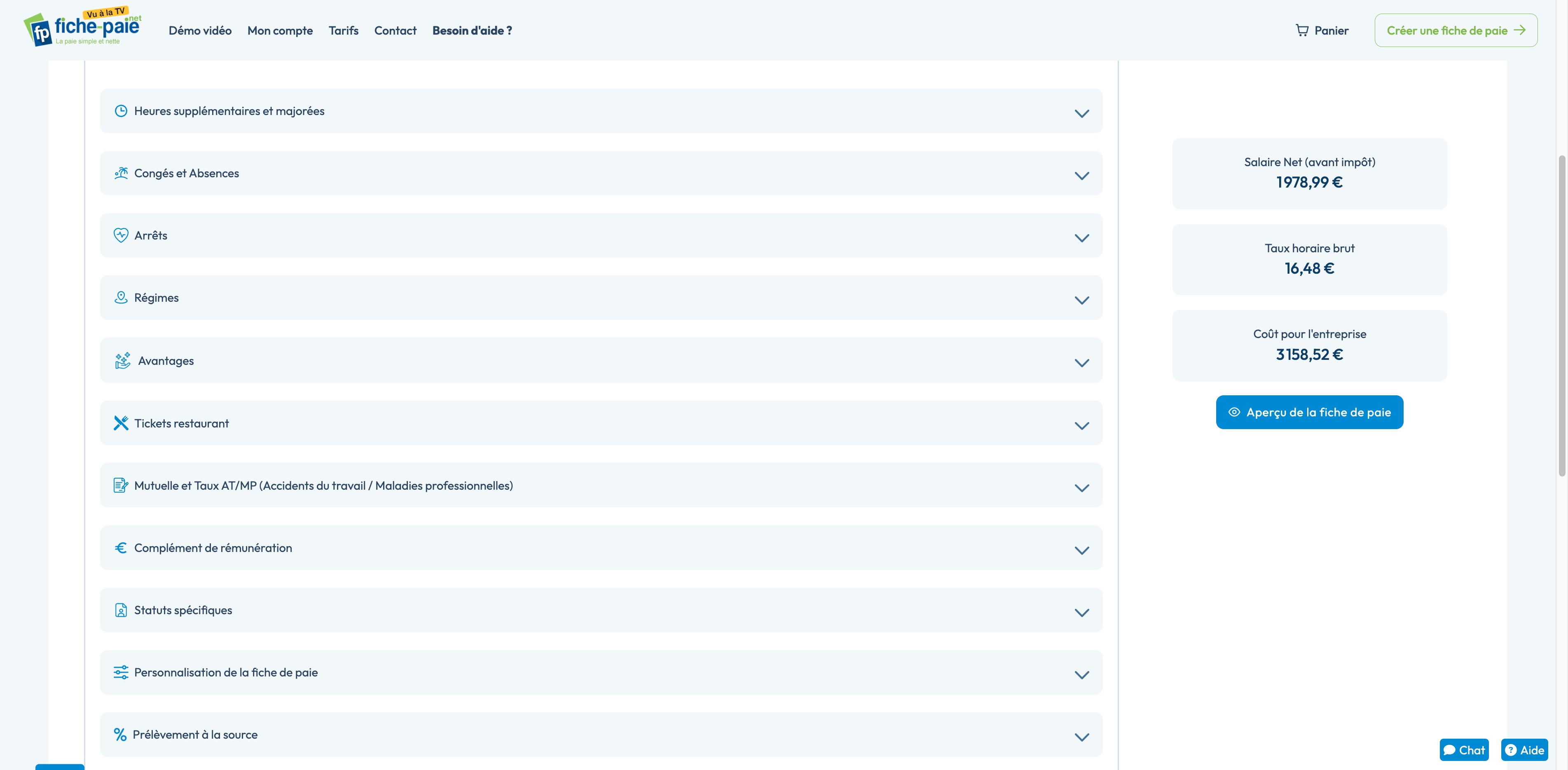
Task: Open the Tarifs menu item
Action: pos(343,31)
